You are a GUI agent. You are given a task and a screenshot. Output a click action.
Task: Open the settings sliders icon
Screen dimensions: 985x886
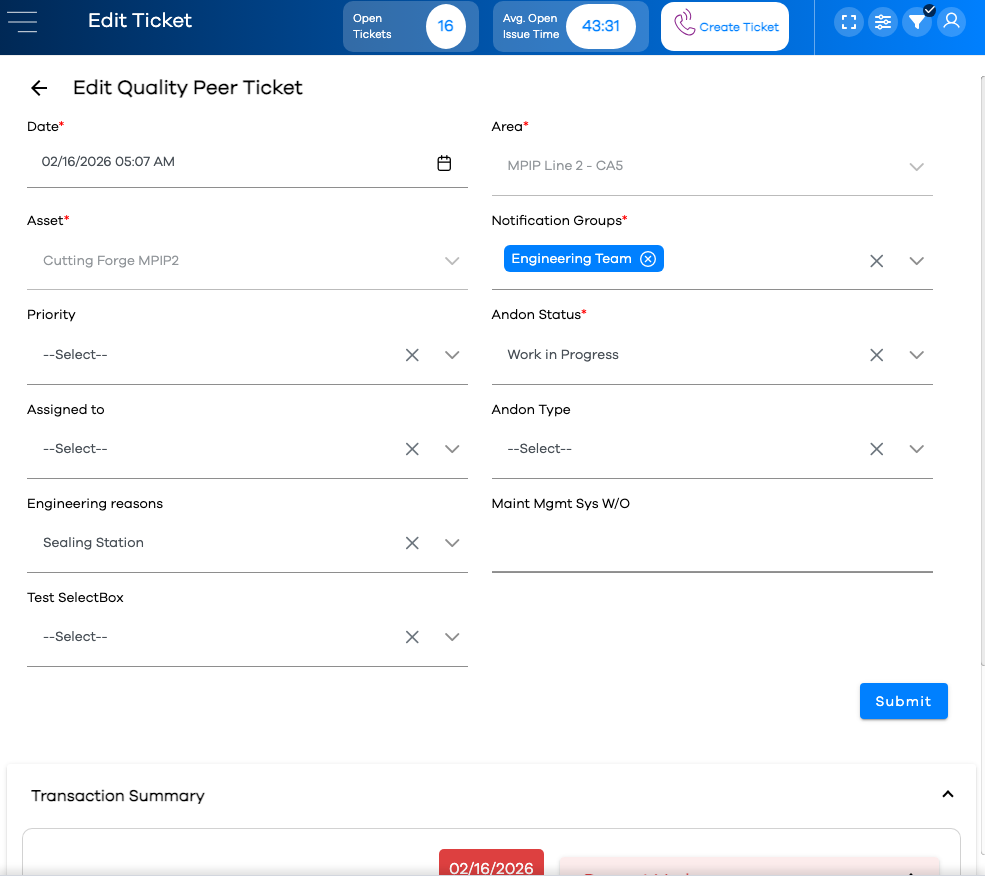(883, 23)
